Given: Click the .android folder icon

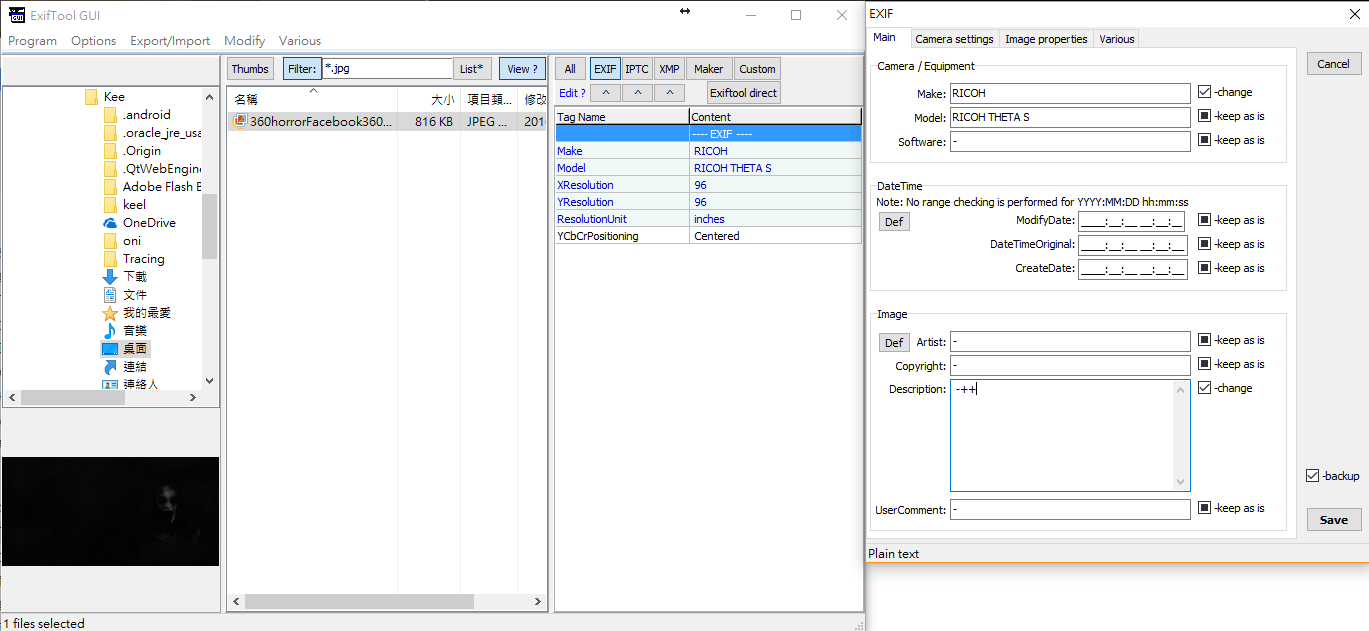Looking at the screenshot, I should point(110,115).
